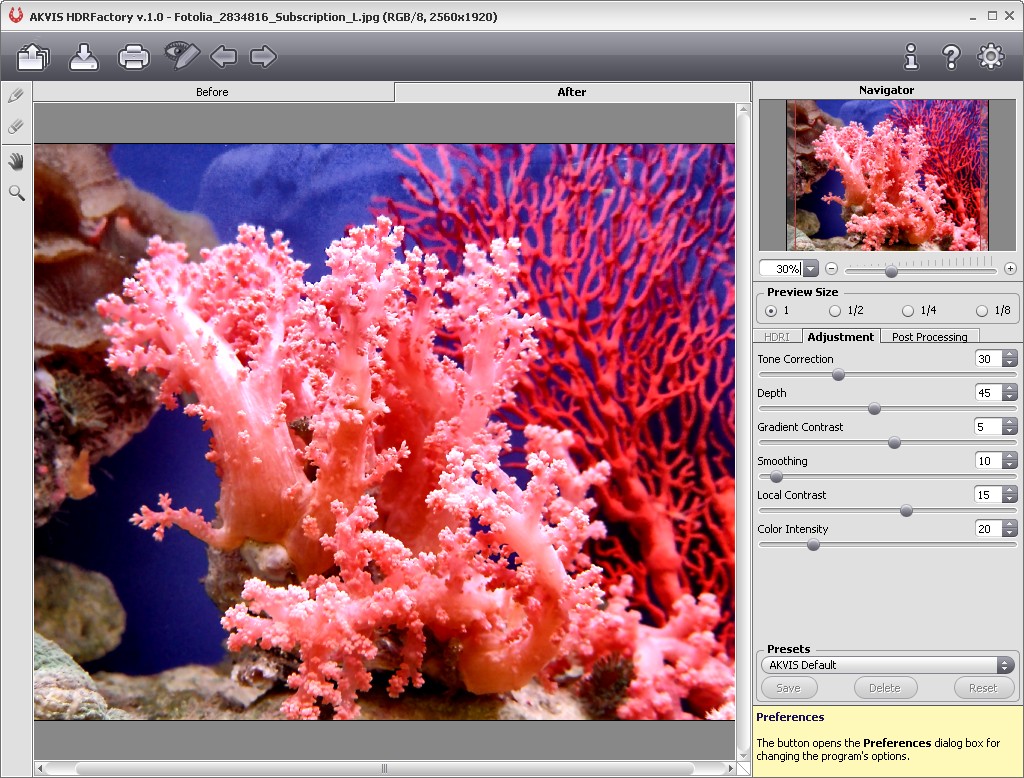Click the redo right arrow icon
The width and height of the screenshot is (1024, 778).
point(263,57)
